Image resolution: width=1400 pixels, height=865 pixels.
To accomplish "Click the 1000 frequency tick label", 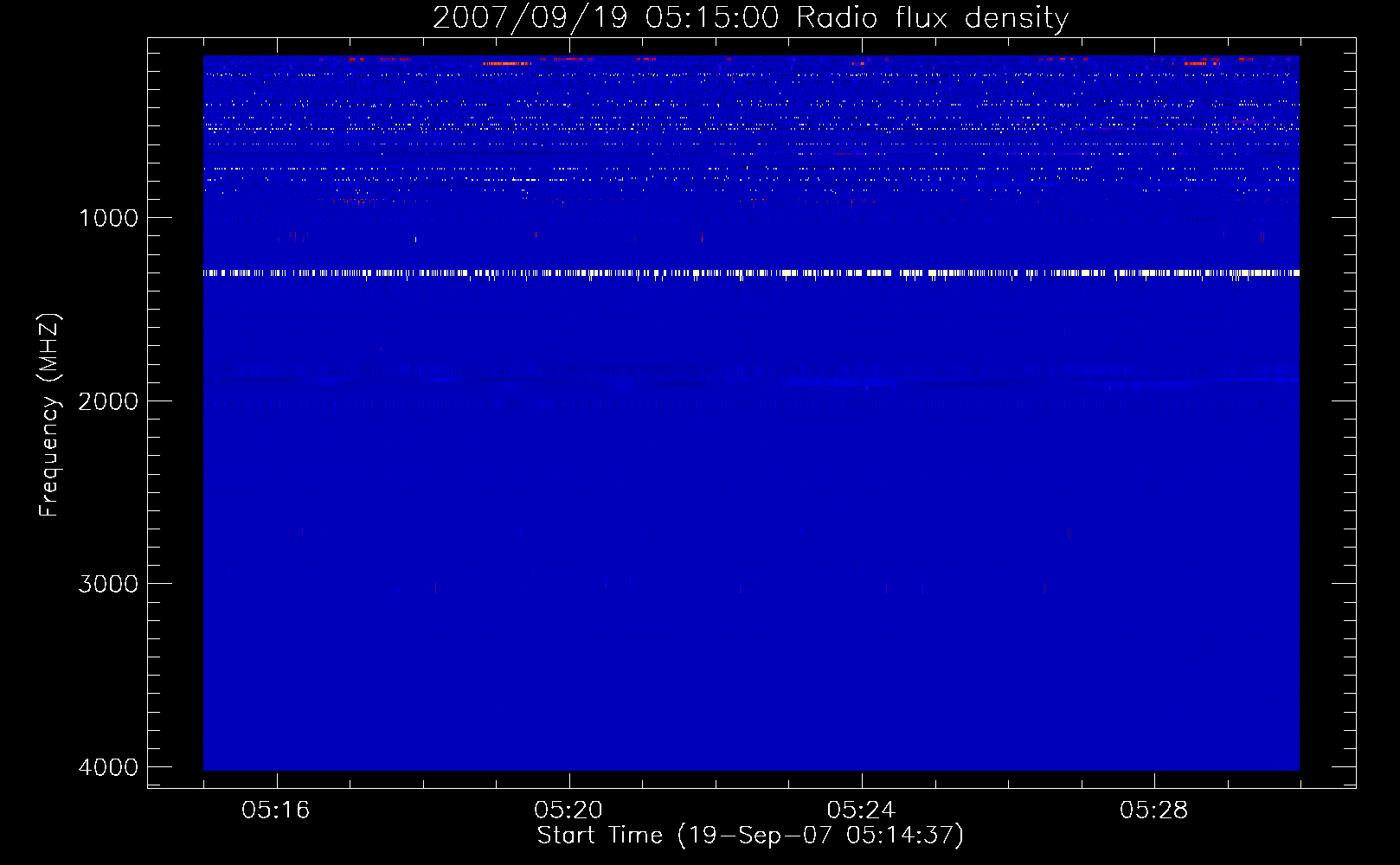I will [x=108, y=217].
